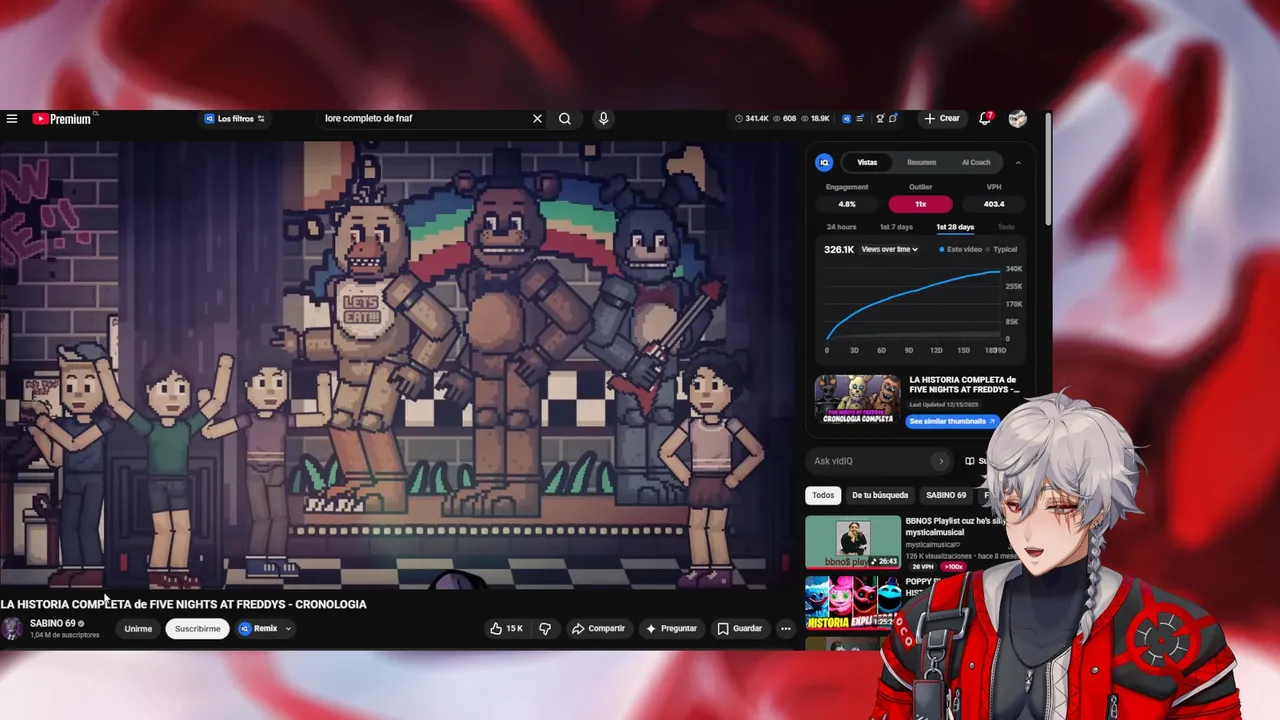1280x720 pixels.
Task: Start voice search with the microphone icon
Action: coord(603,118)
